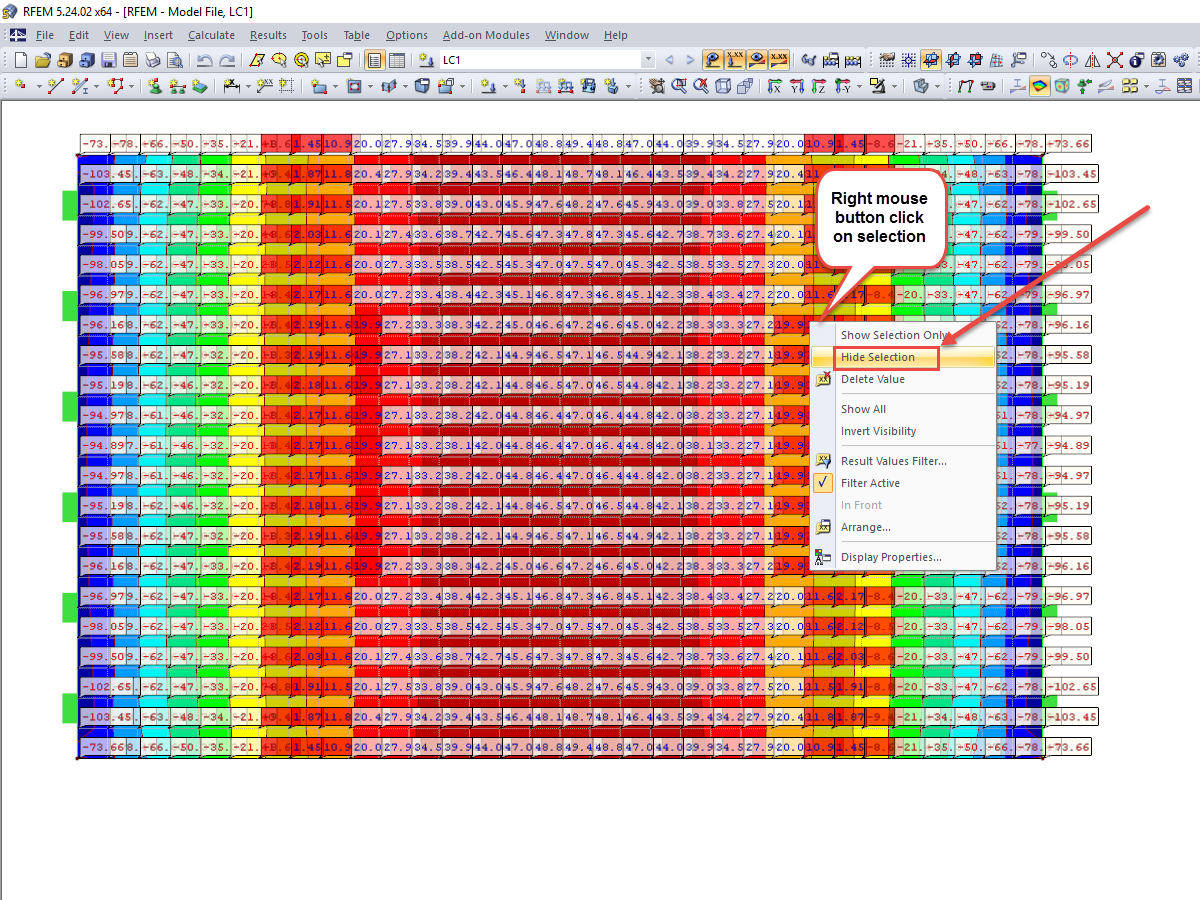Select the new member tool

(80, 86)
